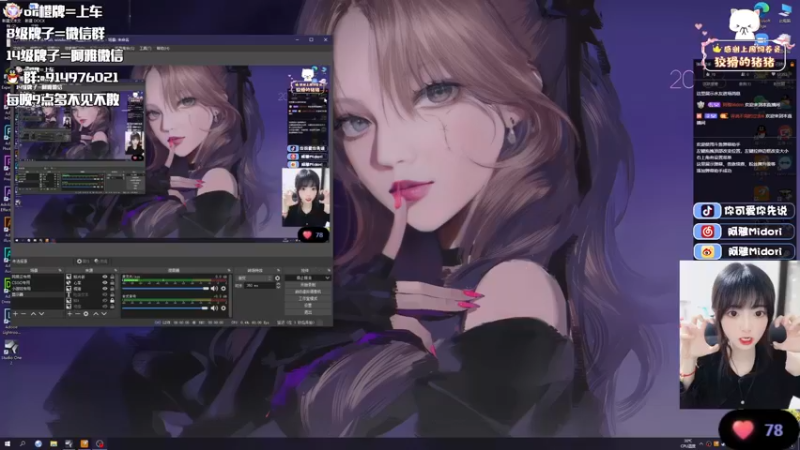Viewport: 800px width, 450px height.
Task: Enable Studio Mode (工作室模式) in Controls
Action: click(x=308, y=298)
